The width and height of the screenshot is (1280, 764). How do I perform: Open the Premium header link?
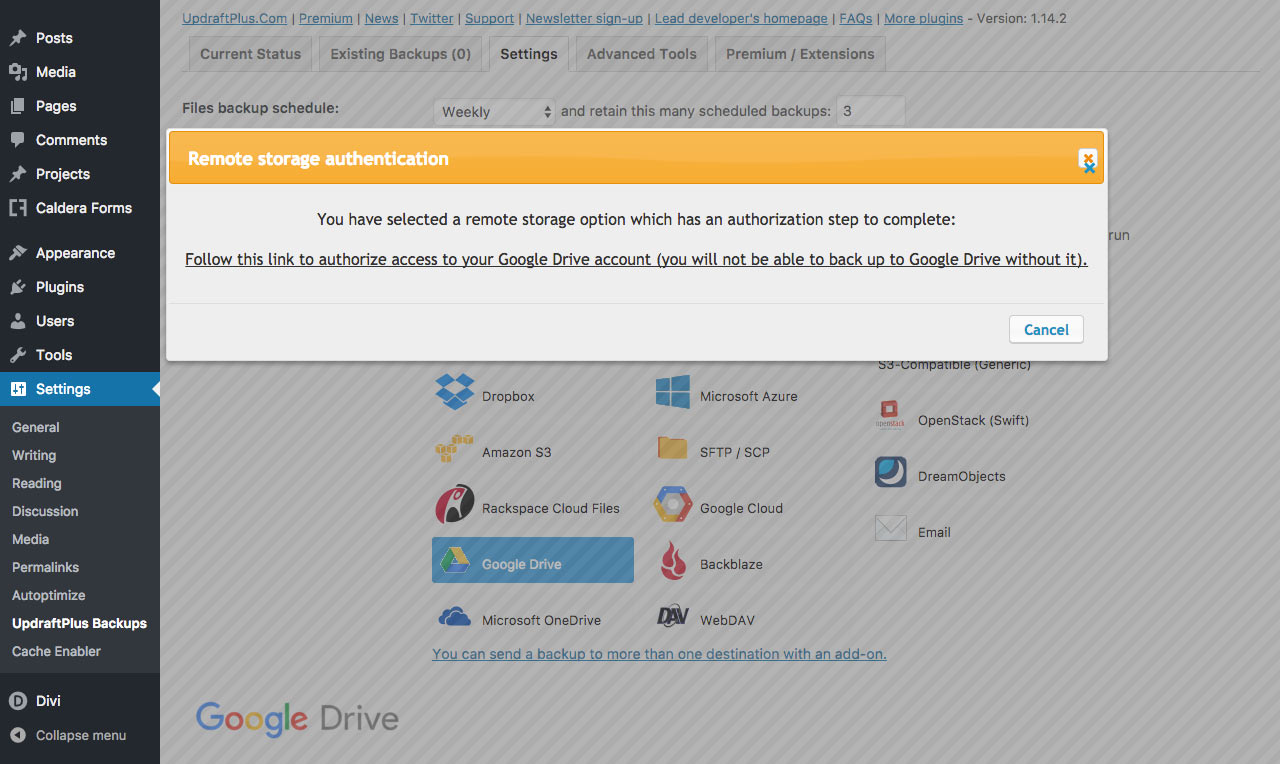click(326, 18)
